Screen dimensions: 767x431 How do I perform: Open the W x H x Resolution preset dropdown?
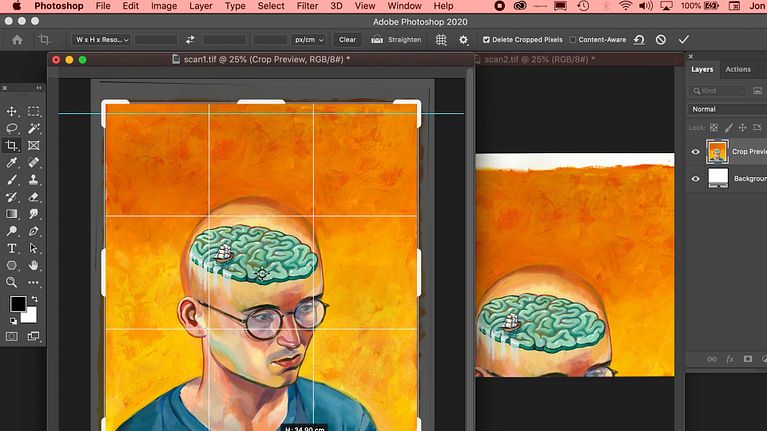coord(99,40)
